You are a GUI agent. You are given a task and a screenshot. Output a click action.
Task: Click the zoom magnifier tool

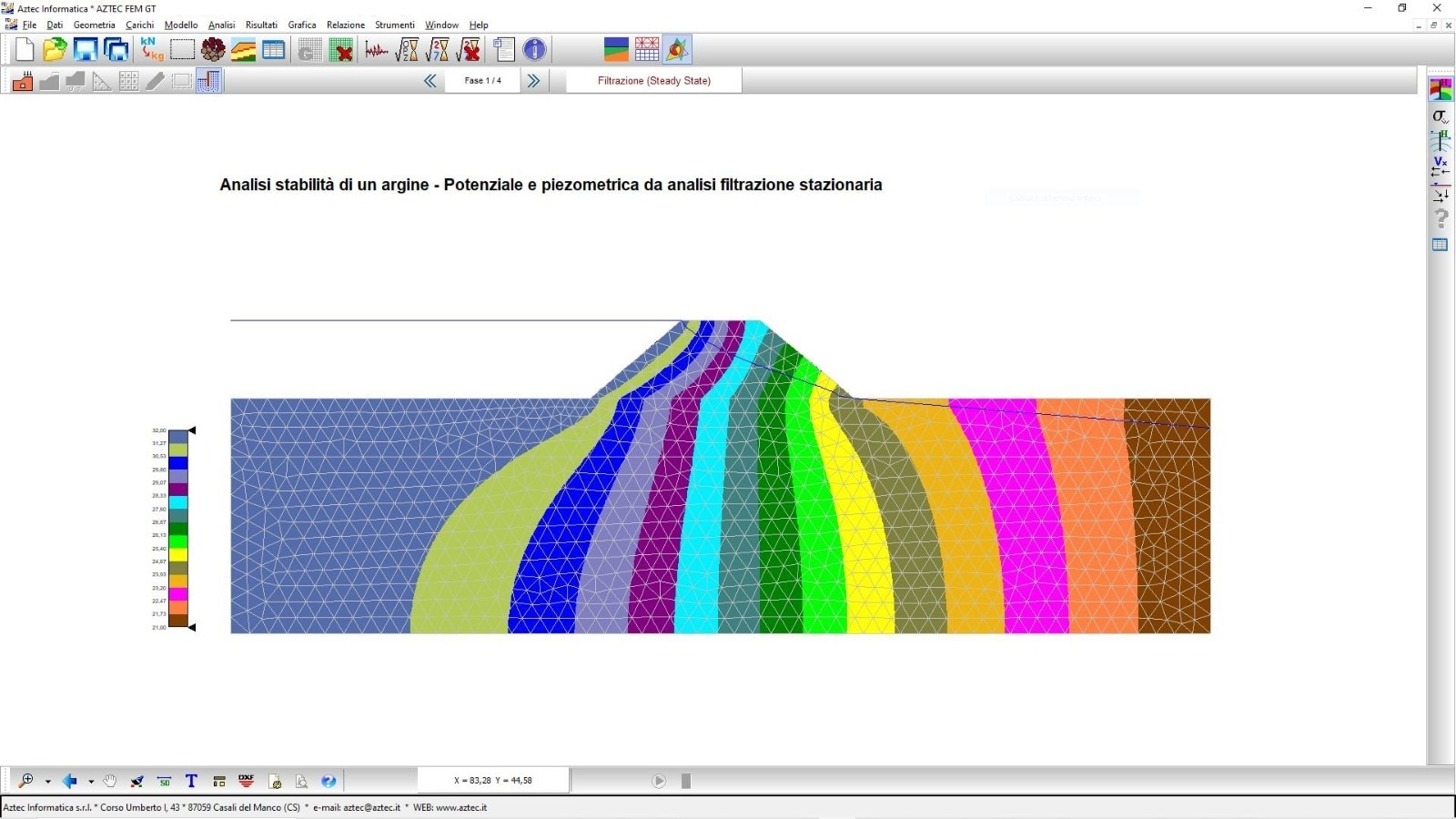(x=26, y=781)
